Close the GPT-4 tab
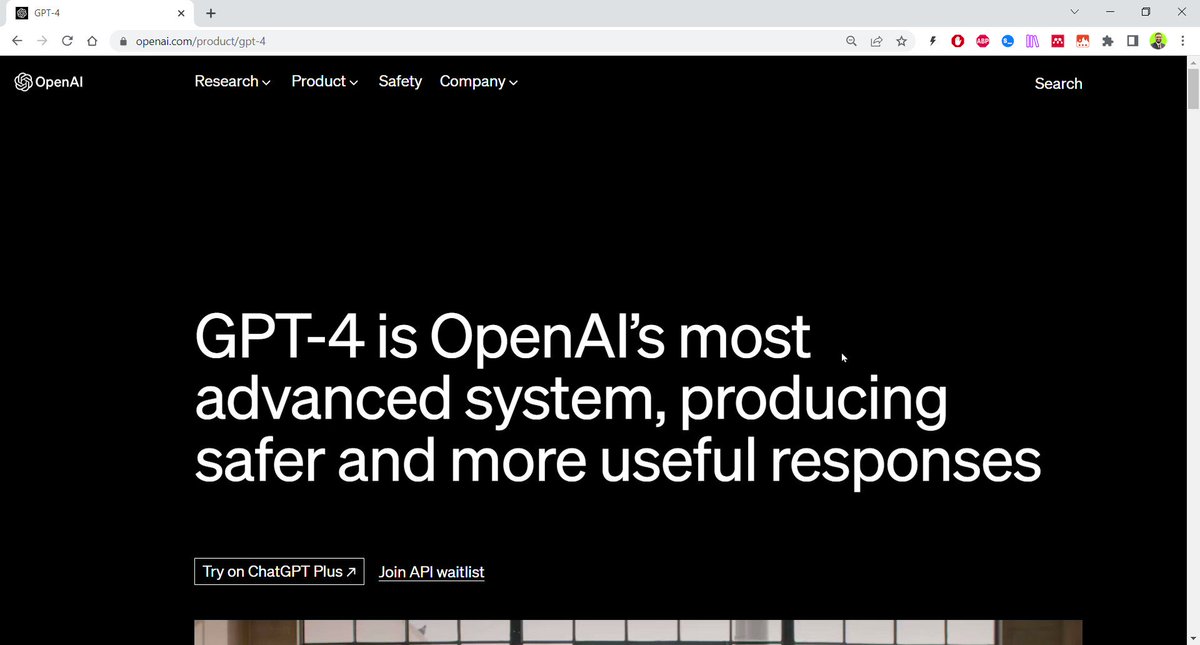This screenshot has width=1200, height=645. pyautogui.click(x=182, y=13)
